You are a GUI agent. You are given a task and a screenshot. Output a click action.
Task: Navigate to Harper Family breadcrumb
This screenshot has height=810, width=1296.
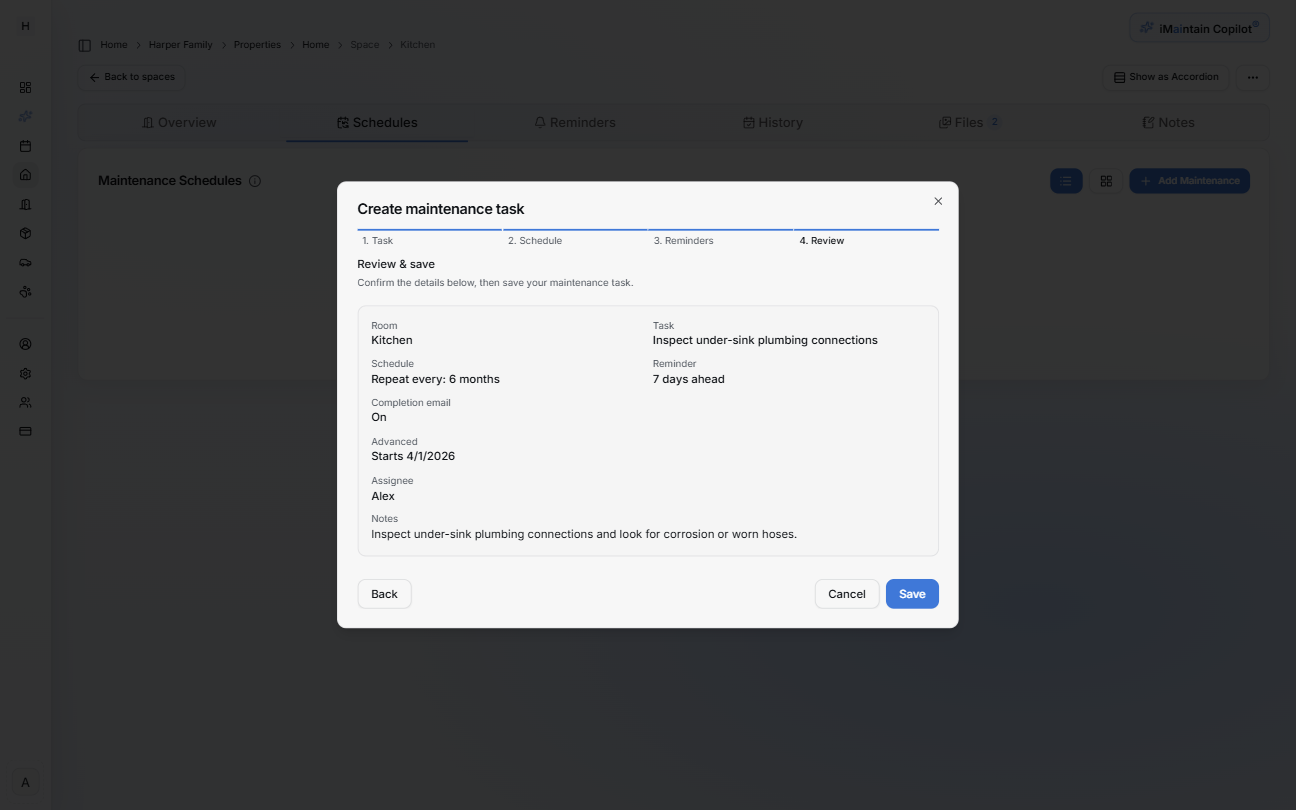coord(180,44)
